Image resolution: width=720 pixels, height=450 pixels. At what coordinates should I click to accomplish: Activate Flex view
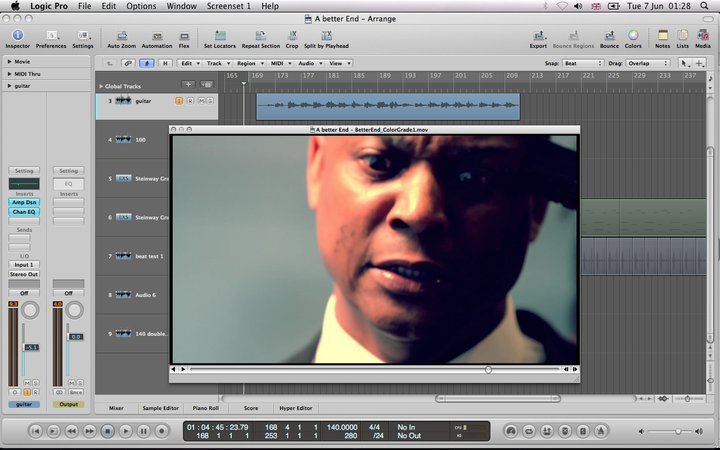coord(184,39)
